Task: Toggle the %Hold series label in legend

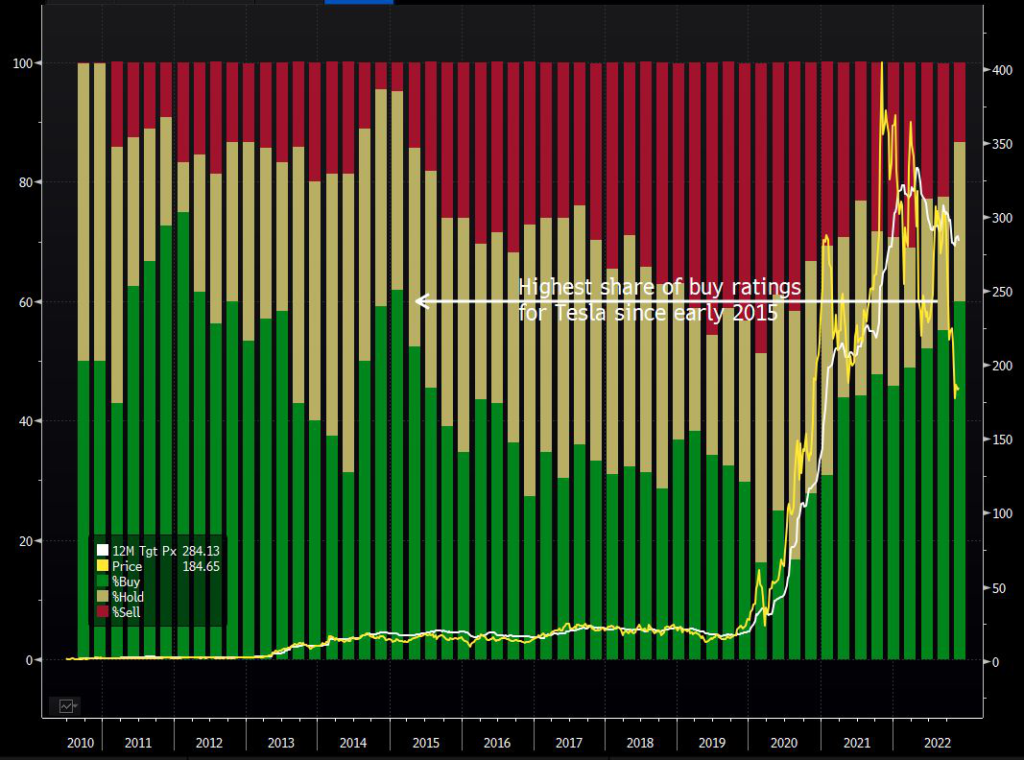Action: (129, 597)
